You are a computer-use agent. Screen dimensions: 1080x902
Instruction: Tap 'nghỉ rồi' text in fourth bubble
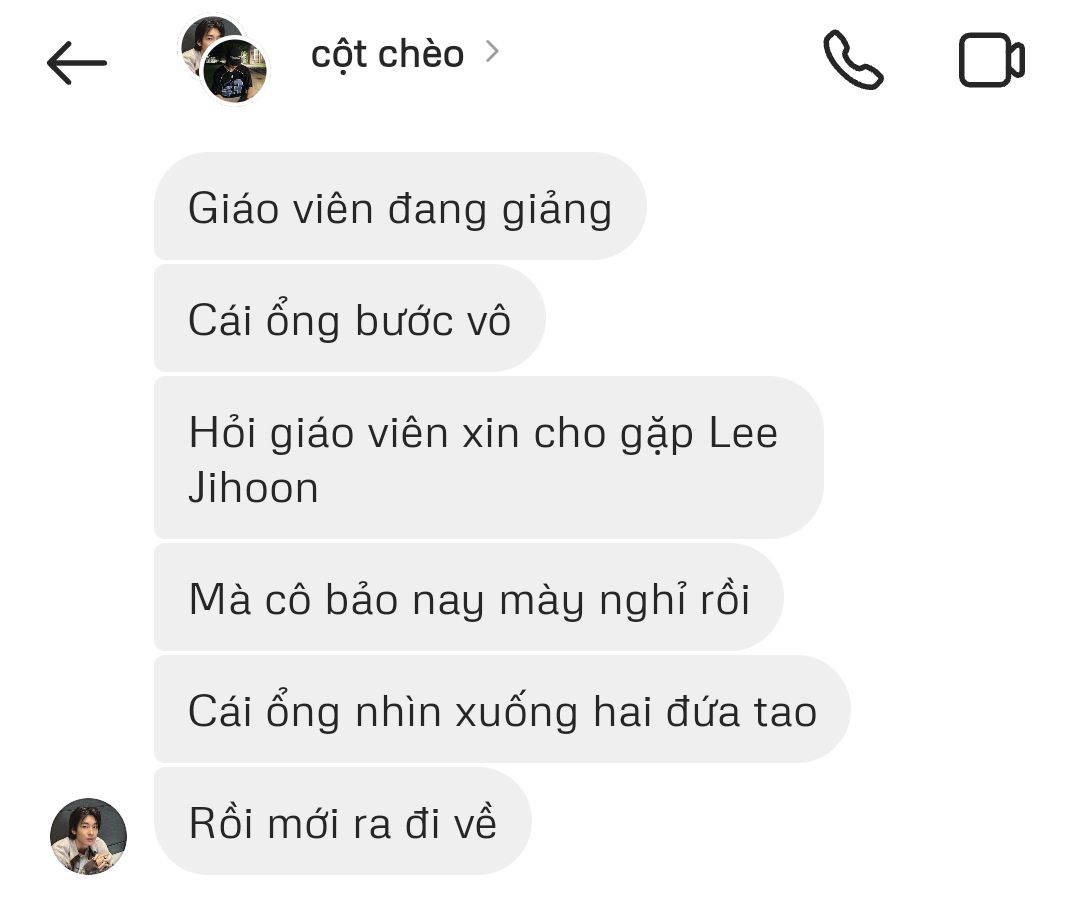(674, 599)
